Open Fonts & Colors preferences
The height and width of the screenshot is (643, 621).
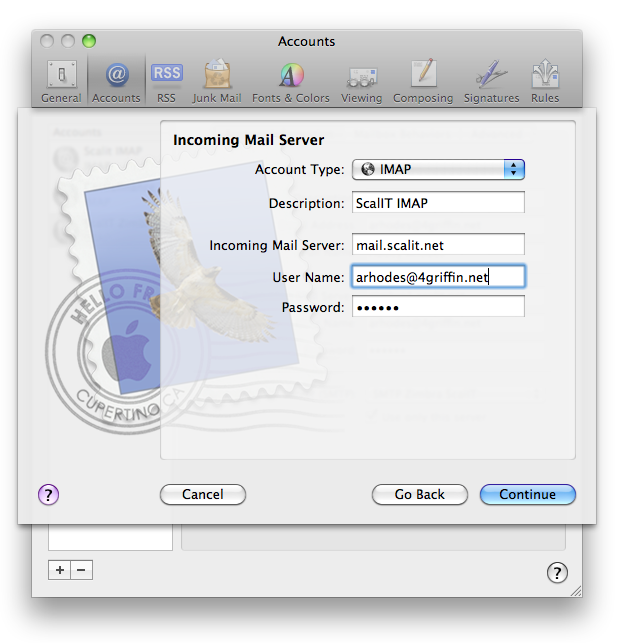pyautogui.click(x=291, y=81)
